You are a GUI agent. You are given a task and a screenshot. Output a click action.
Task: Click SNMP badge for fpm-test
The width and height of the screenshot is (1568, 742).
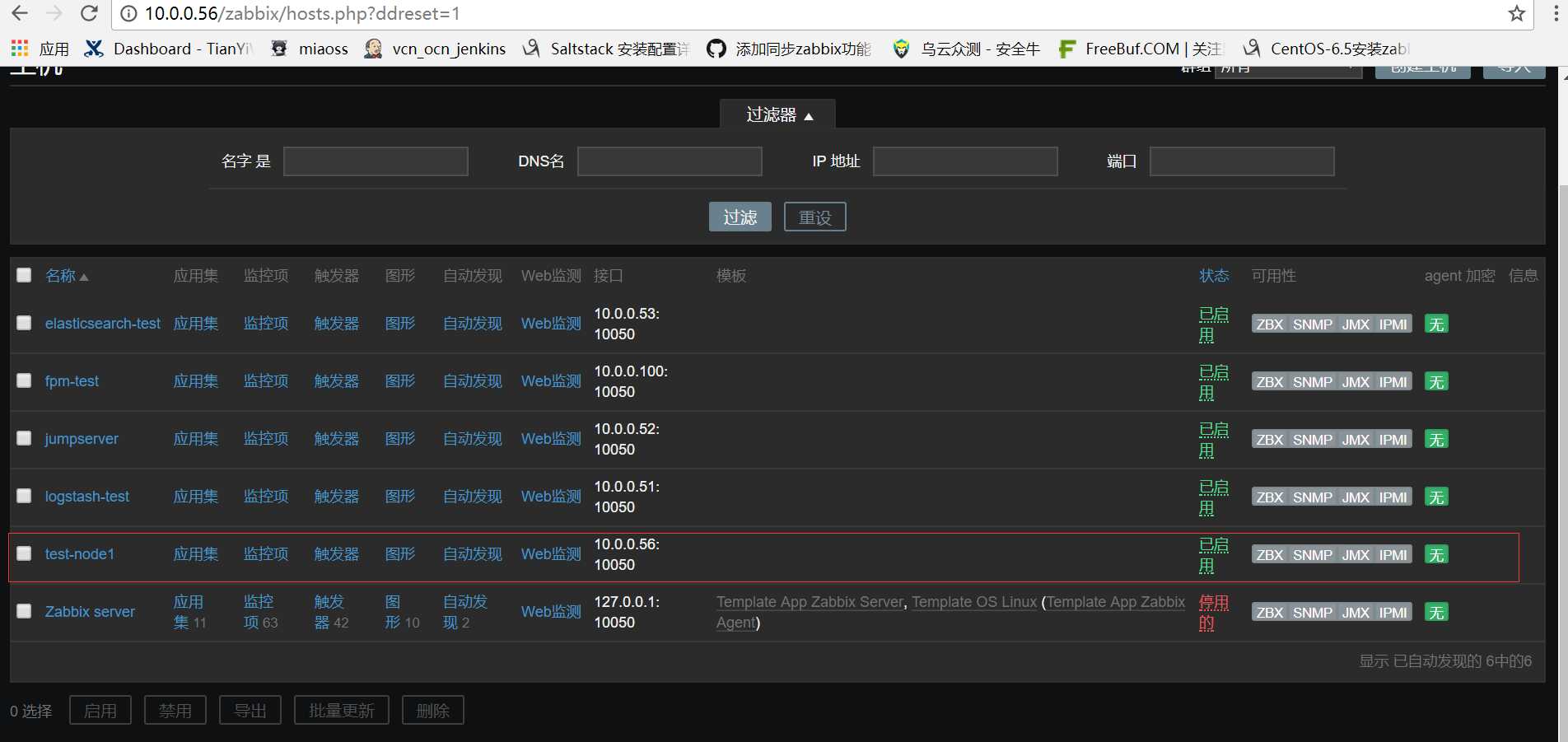click(1313, 381)
